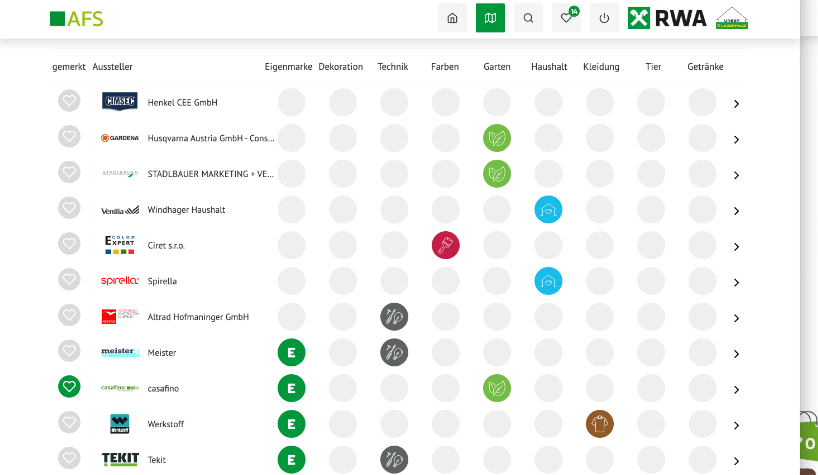818x475 pixels.
Task: Open Ciret s.r.o. exhibitor name
Action: pyautogui.click(x=166, y=246)
